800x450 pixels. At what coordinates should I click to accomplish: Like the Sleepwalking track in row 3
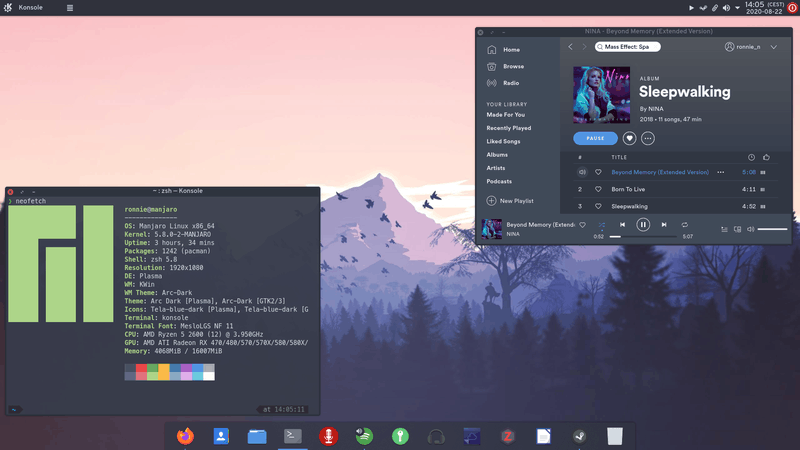[598, 207]
